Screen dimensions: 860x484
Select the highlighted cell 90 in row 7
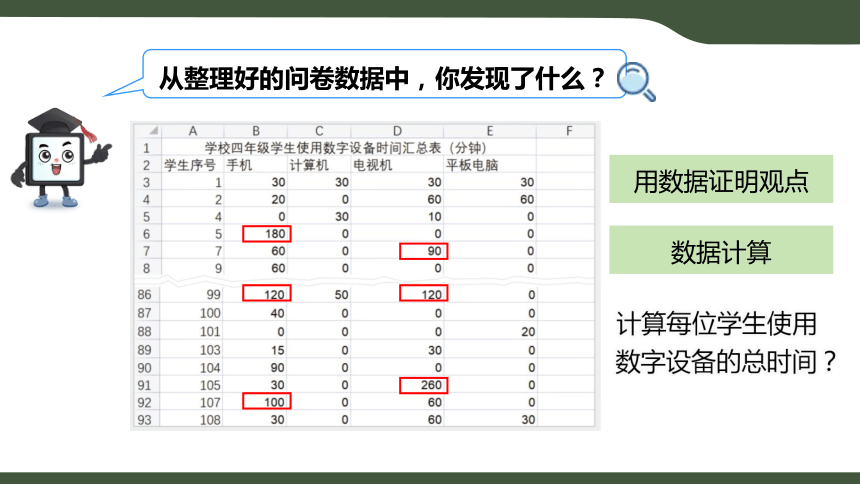423,251
